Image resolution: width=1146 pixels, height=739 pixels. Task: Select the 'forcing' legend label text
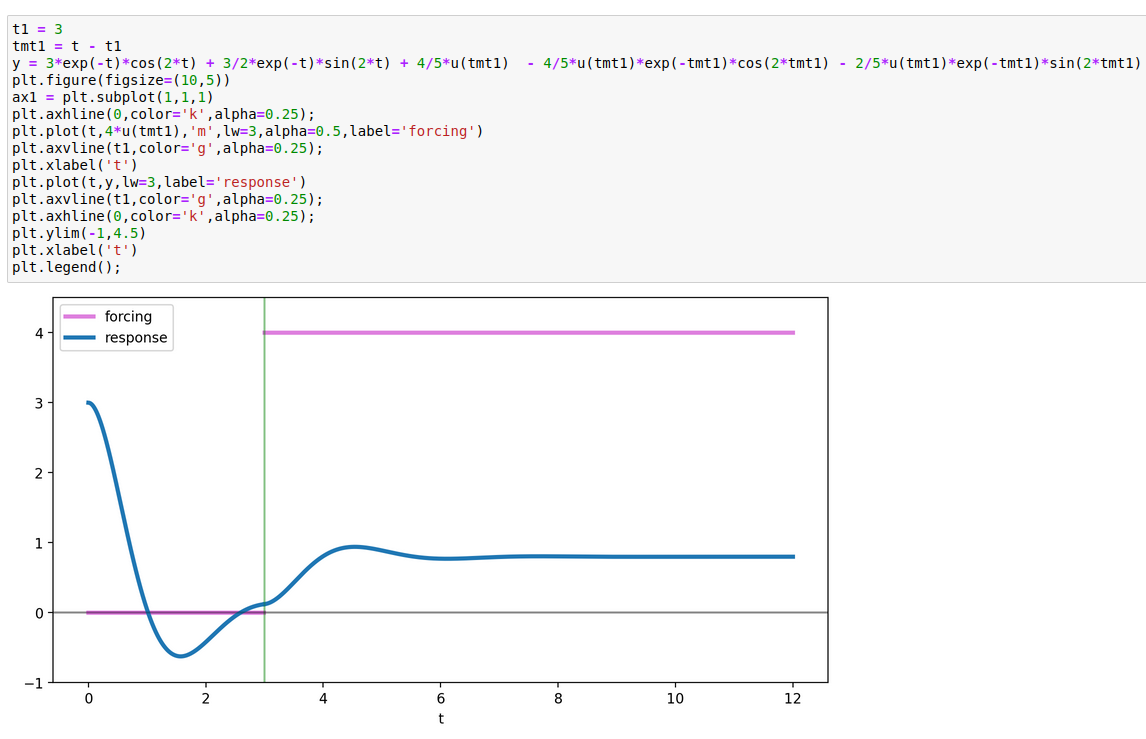(x=128, y=317)
